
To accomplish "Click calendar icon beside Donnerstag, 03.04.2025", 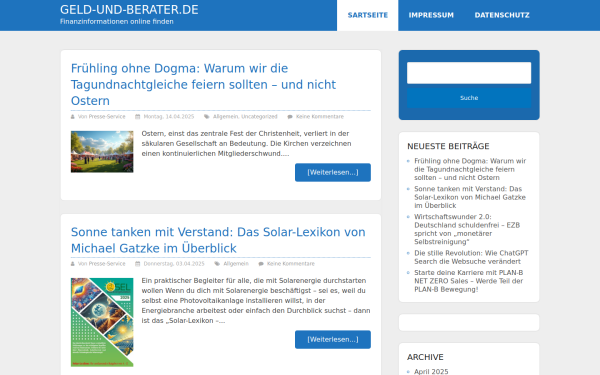I will tap(138, 264).
